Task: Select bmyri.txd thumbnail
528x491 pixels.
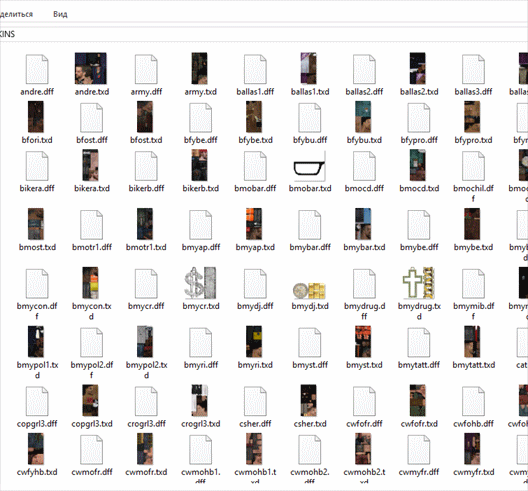Action: point(254,341)
